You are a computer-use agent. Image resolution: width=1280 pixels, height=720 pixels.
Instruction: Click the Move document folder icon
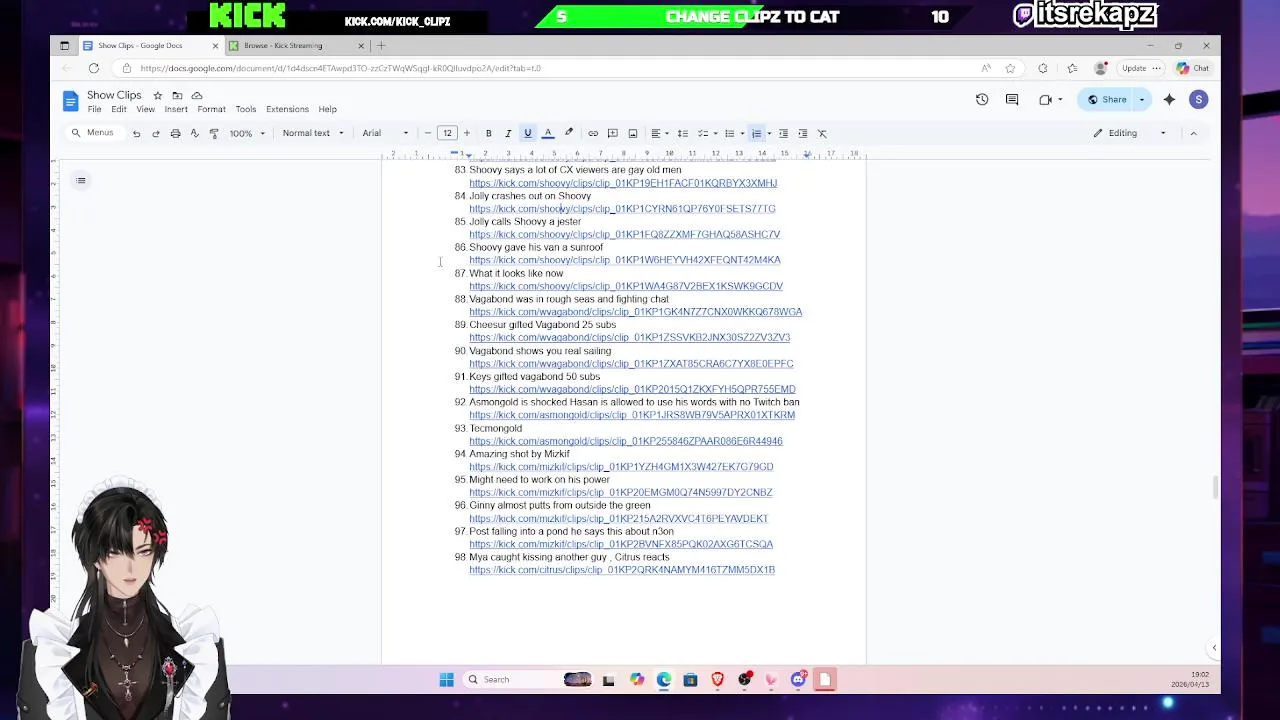pyautogui.click(x=177, y=95)
